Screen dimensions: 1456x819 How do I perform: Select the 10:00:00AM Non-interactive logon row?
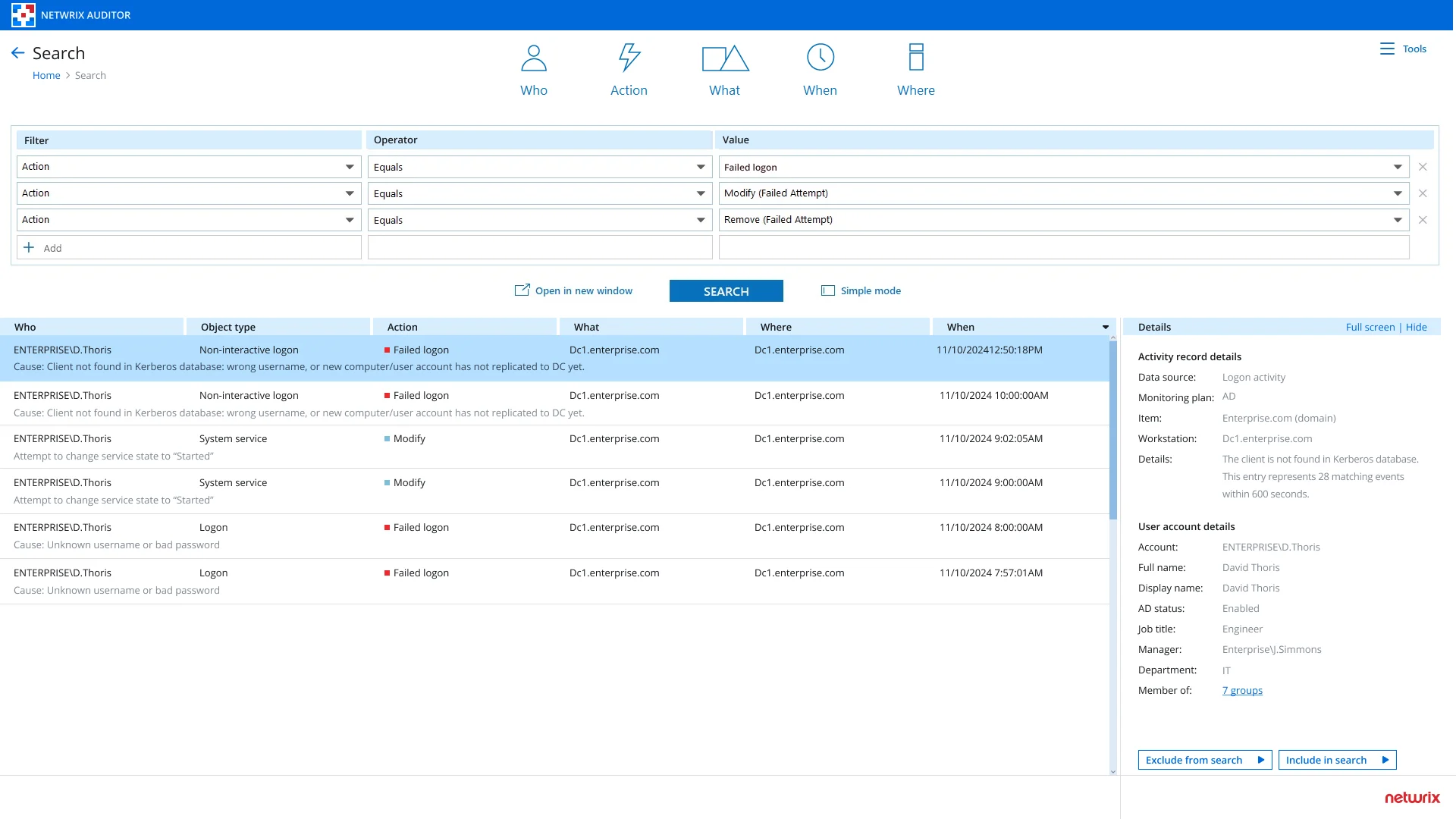point(554,403)
